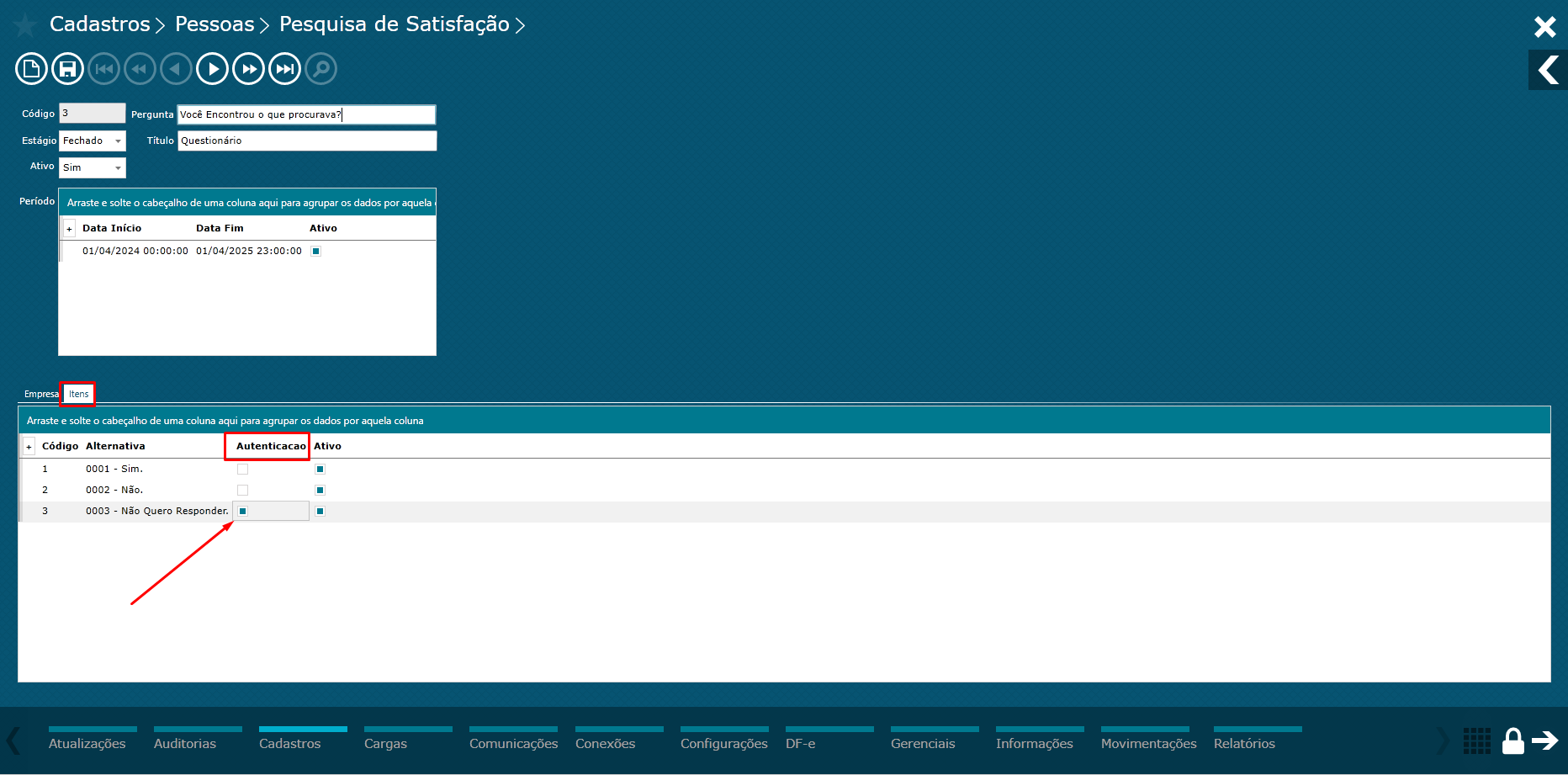This screenshot has height=775, width=1568.
Task: Jump to the last record
Action: [x=284, y=69]
